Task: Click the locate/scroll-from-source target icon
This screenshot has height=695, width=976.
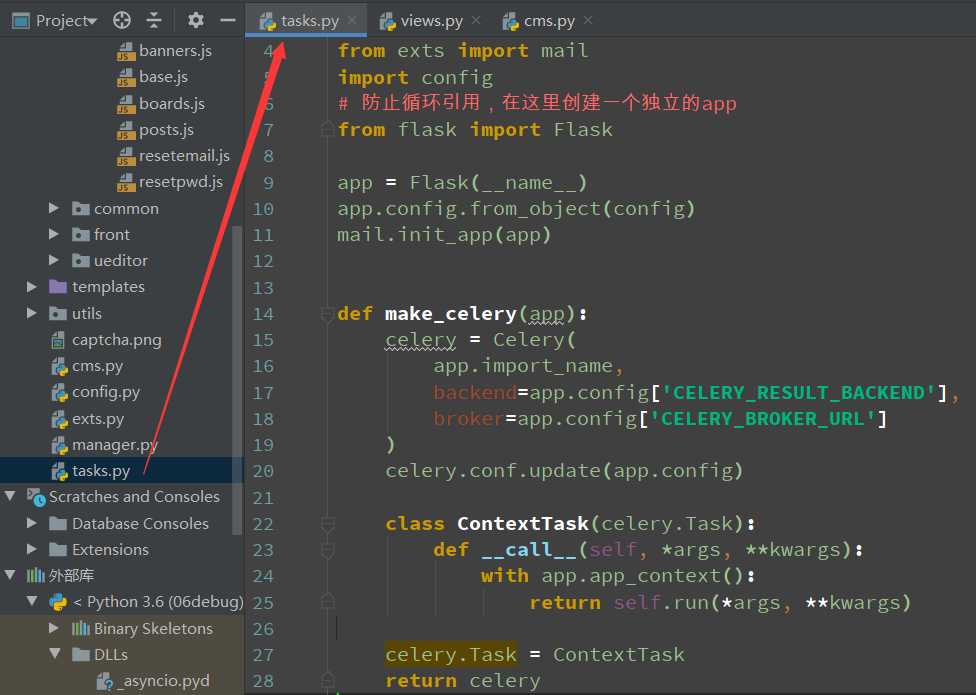Action: (x=122, y=21)
